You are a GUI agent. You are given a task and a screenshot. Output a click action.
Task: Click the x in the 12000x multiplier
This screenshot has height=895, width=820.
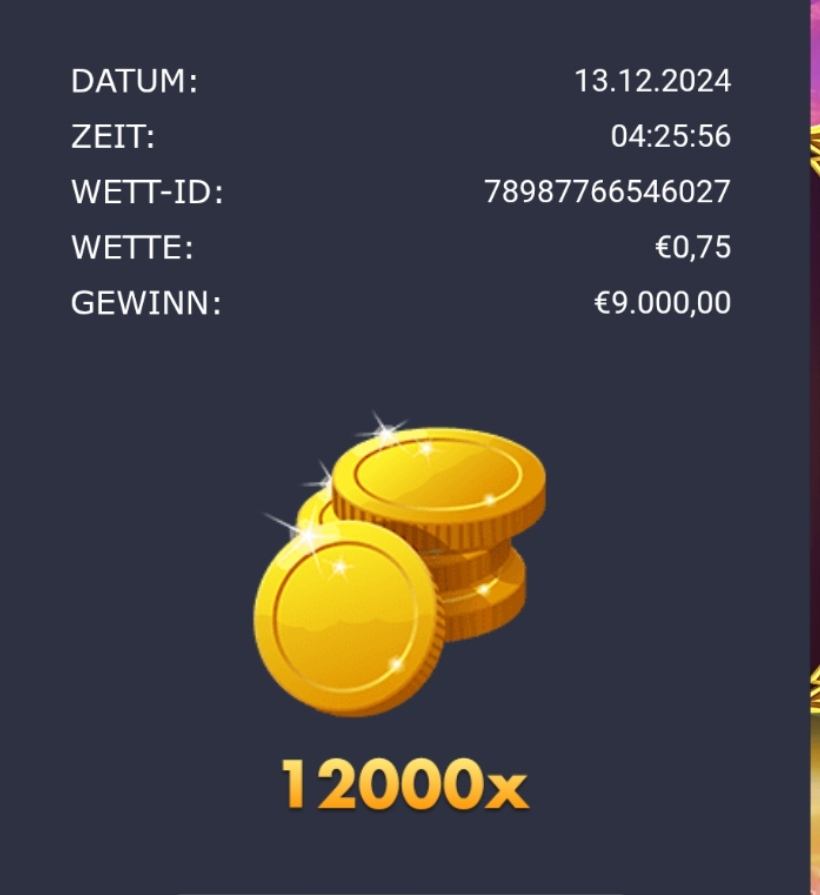[x=507, y=790]
